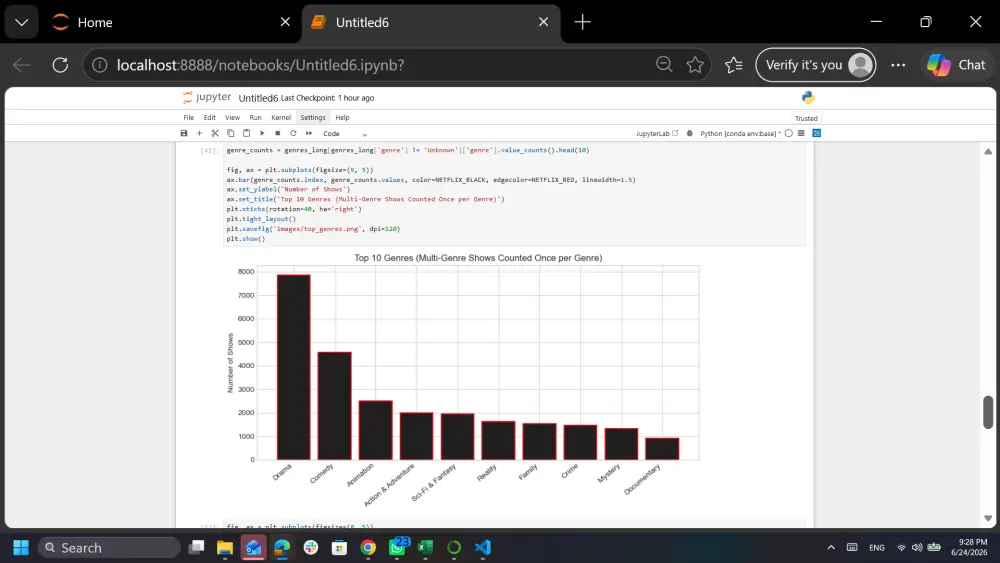Click the scrollbar up arrow
1000x563 pixels.
pos(988,151)
